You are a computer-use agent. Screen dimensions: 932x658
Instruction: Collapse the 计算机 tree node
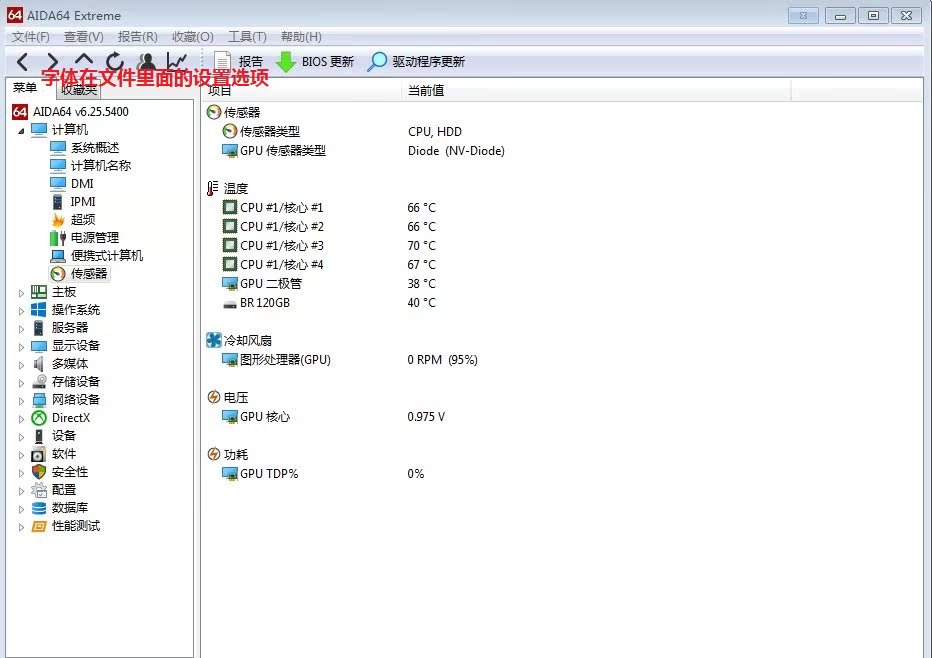pyautogui.click(x=21, y=130)
